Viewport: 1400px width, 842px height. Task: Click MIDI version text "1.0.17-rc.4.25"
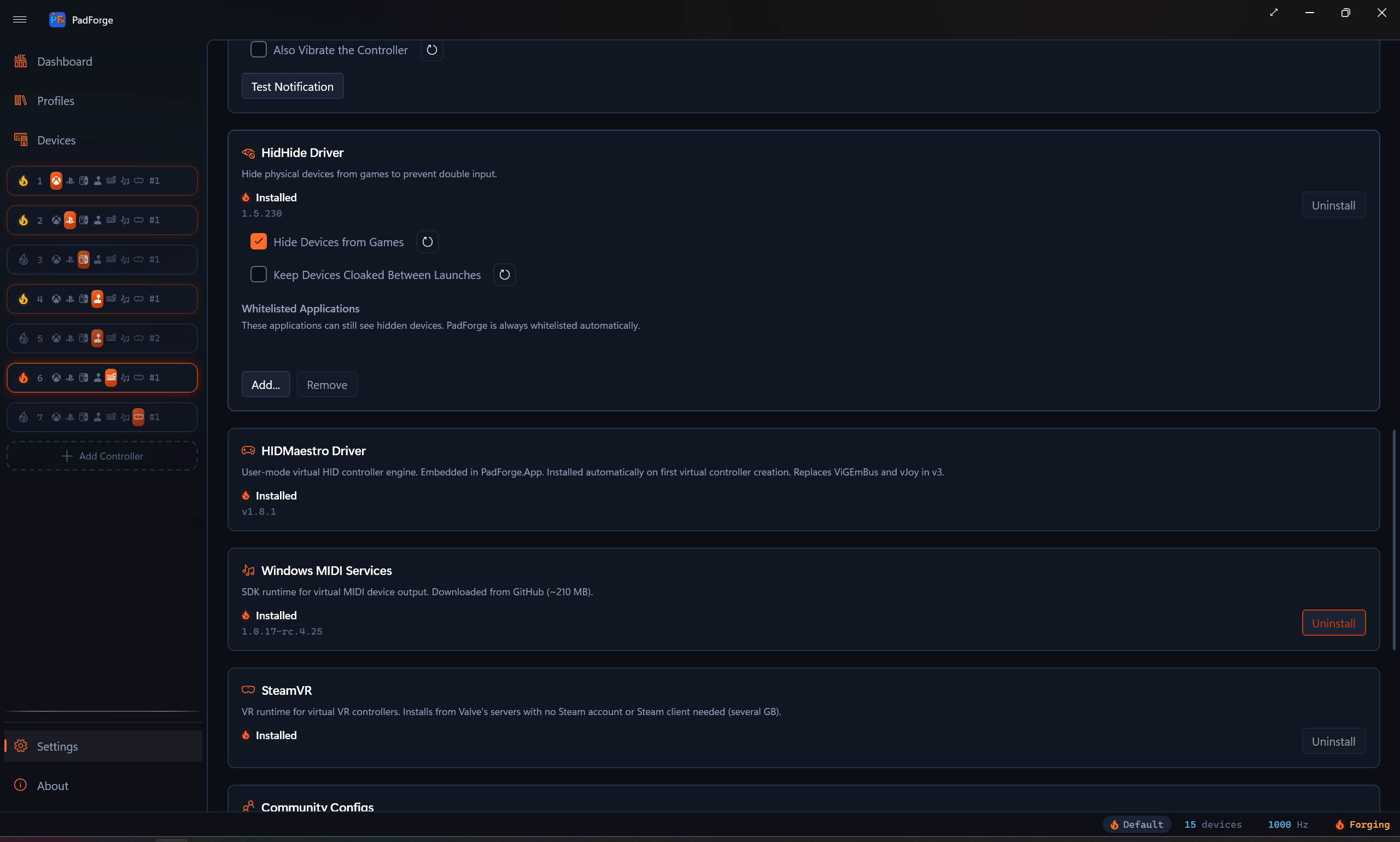[282, 631]
